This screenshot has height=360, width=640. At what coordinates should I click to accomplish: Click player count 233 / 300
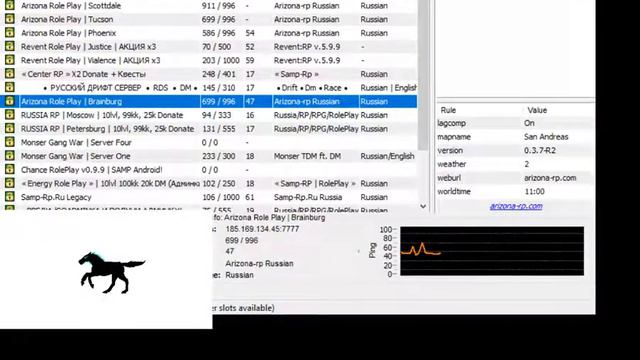(x=218, y=156)
